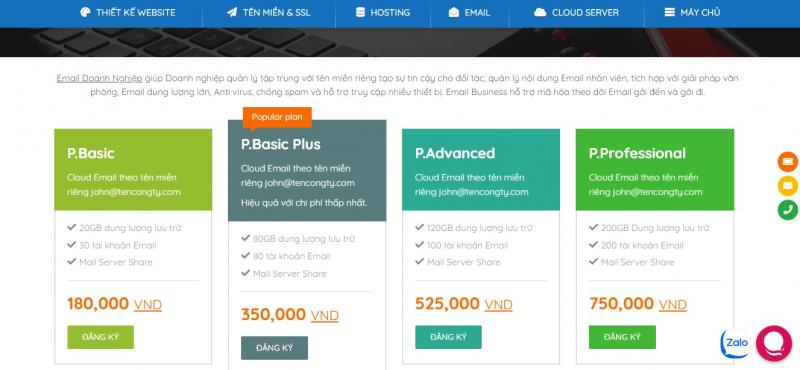Open the Hosting menu item
This screenshot has height=370, width=800.
click(383, 13)
